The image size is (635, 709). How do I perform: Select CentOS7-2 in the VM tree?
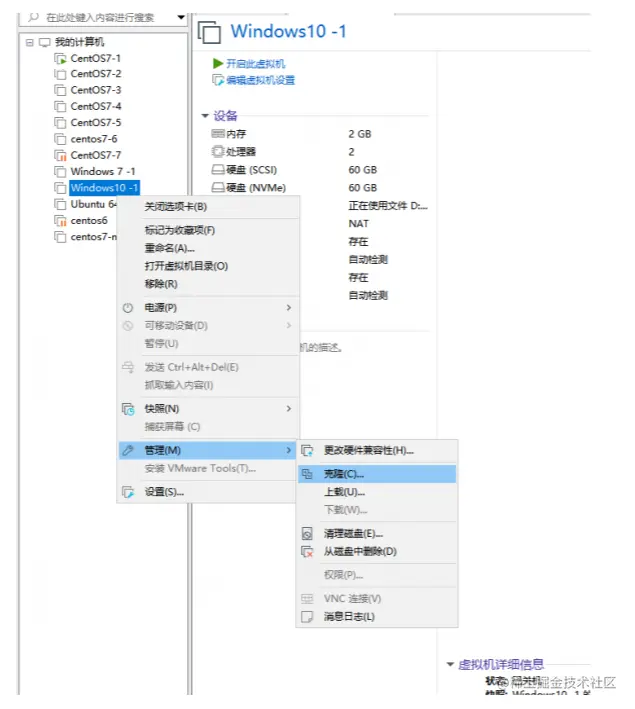pos(96,74)
